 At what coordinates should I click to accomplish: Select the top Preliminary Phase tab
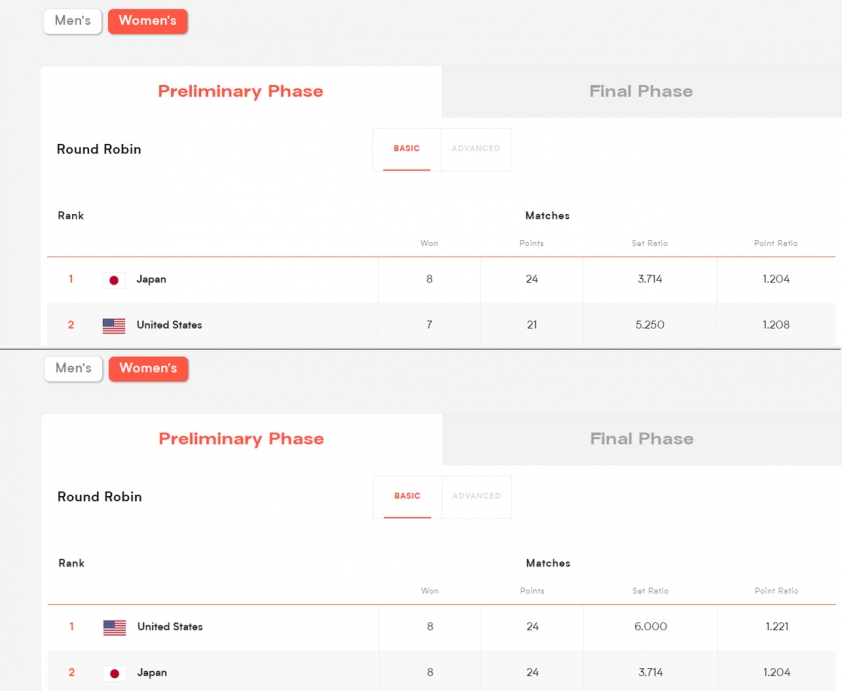(241, 91)
